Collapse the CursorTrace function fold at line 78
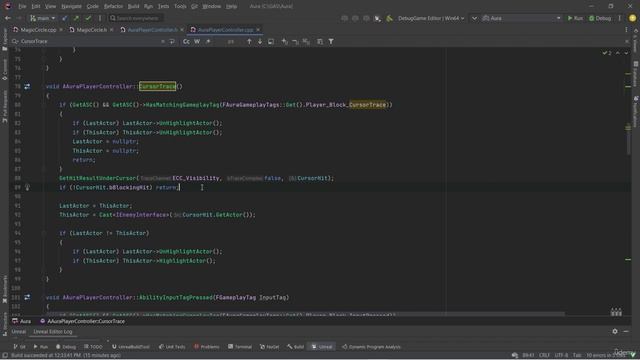 pyautogui.click(x=43, y=87)
